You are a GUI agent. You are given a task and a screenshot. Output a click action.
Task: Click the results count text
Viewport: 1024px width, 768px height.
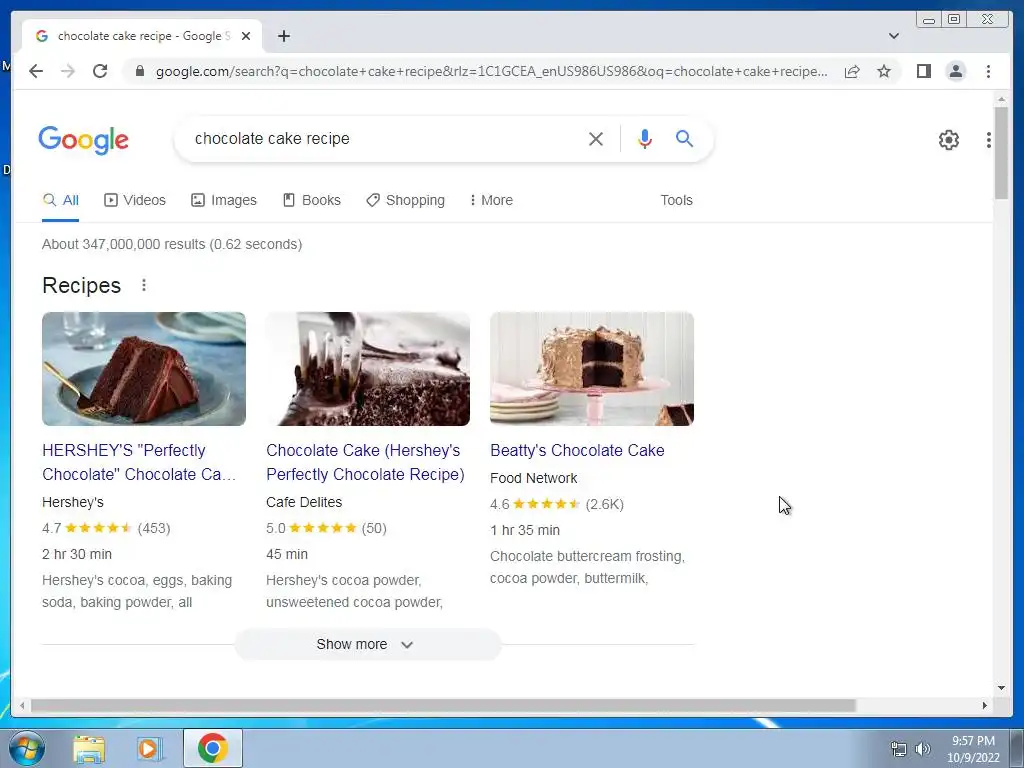coord(172,244)
